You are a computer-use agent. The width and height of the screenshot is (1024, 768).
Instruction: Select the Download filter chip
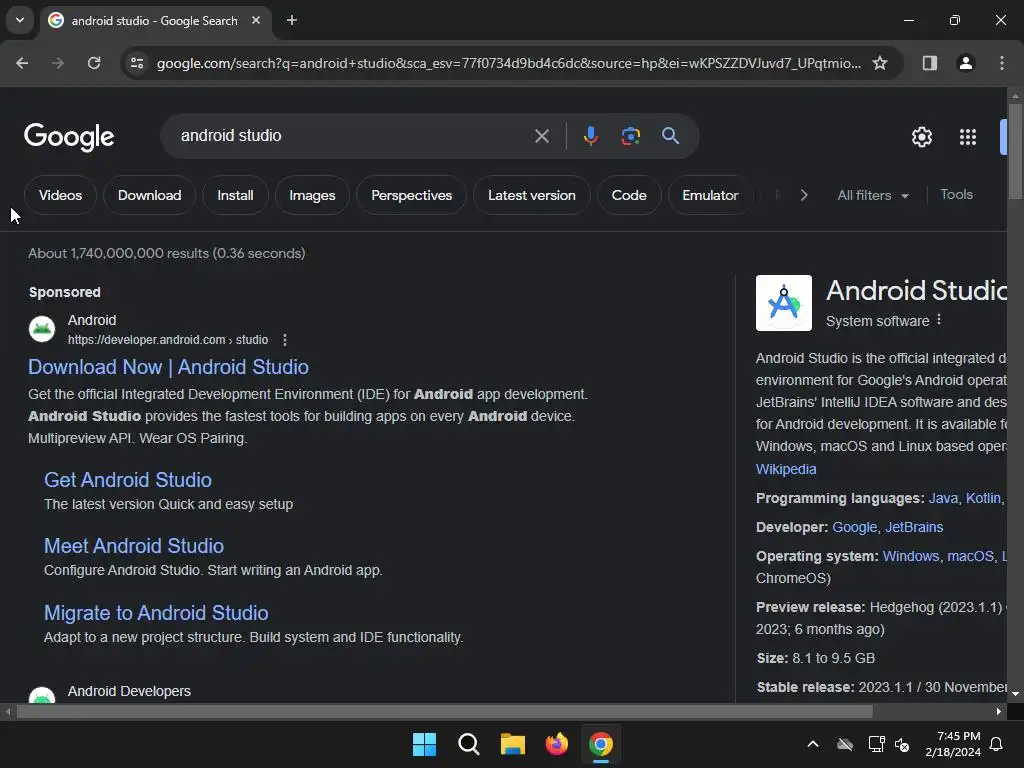point(150,195)
